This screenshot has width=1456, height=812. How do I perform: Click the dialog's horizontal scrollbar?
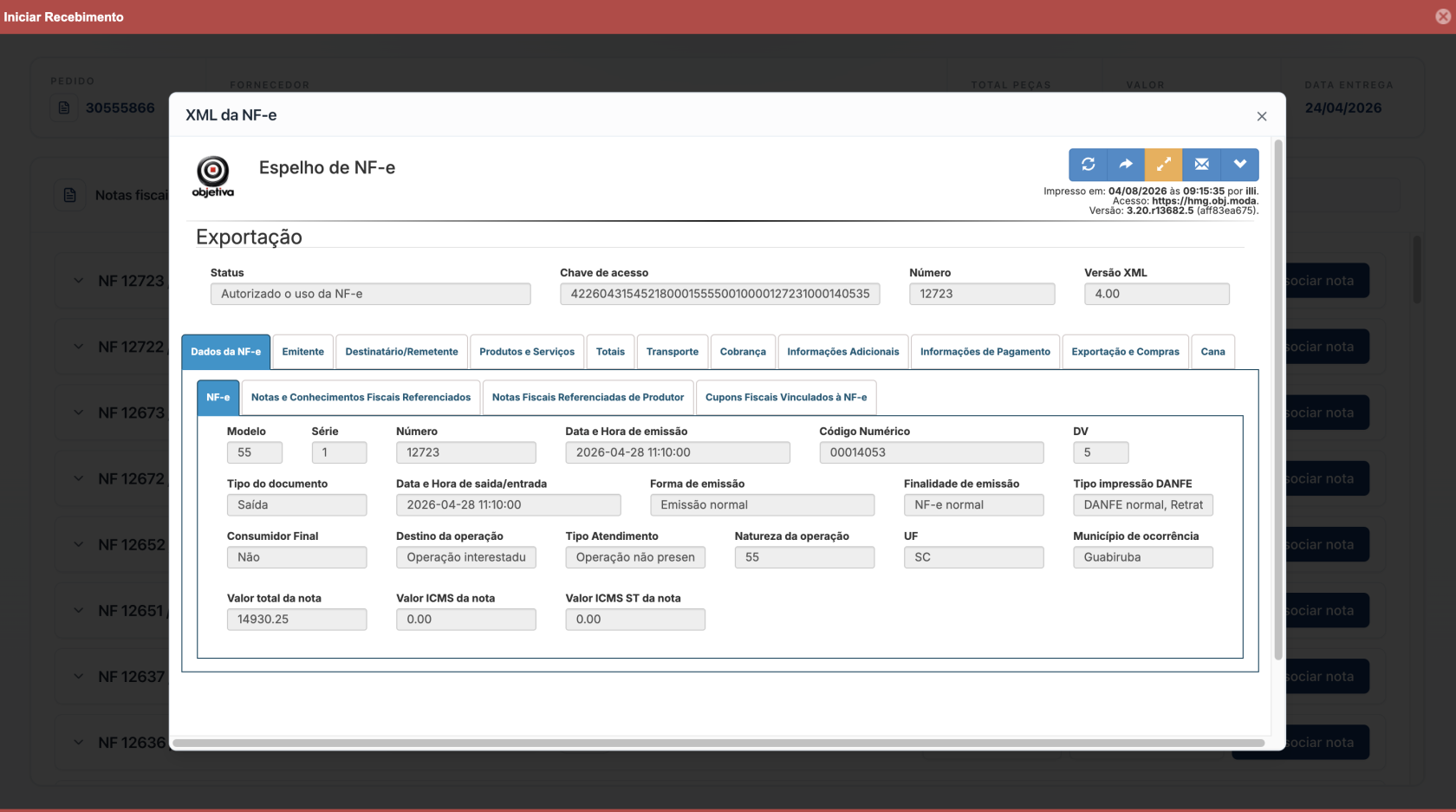pyautogui.click(x=718, y=743)
